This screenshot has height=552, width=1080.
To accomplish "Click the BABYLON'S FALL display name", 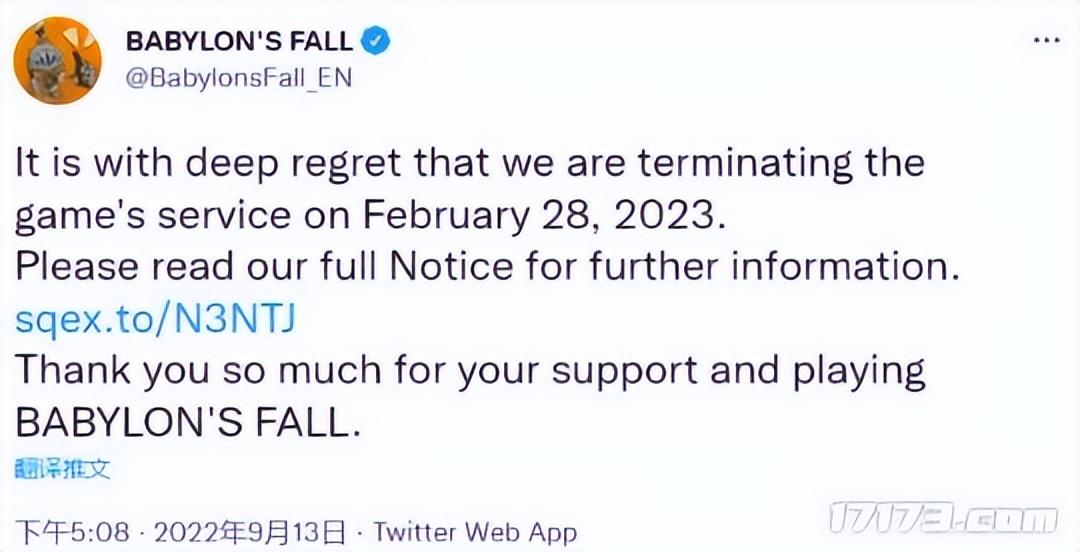I will tap(239, 41).
